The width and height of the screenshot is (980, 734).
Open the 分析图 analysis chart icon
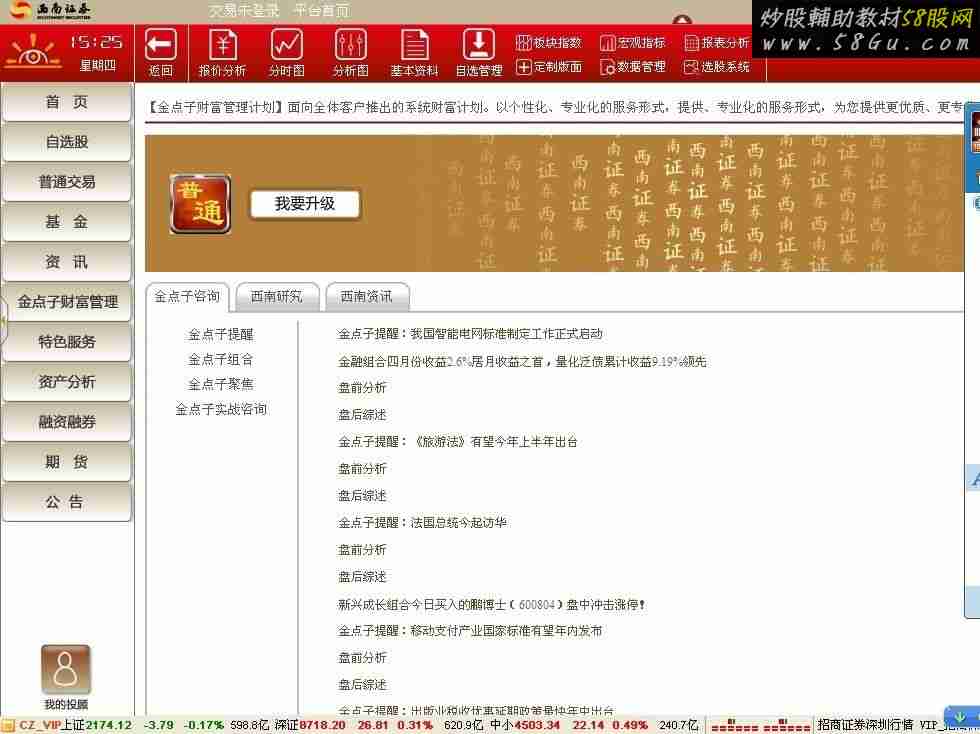pyautogui.click(x=351, y=46)
